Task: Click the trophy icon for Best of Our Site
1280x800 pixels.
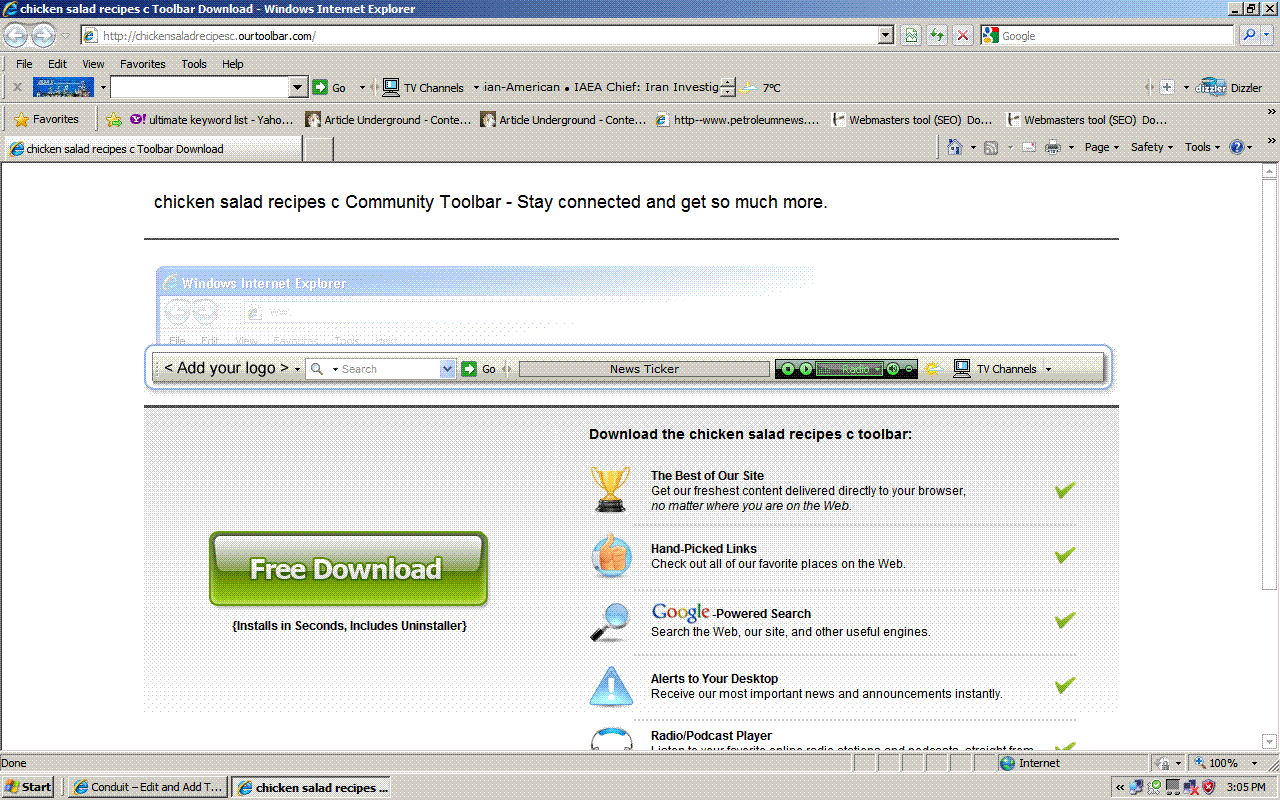Action: tap(610, 489)
